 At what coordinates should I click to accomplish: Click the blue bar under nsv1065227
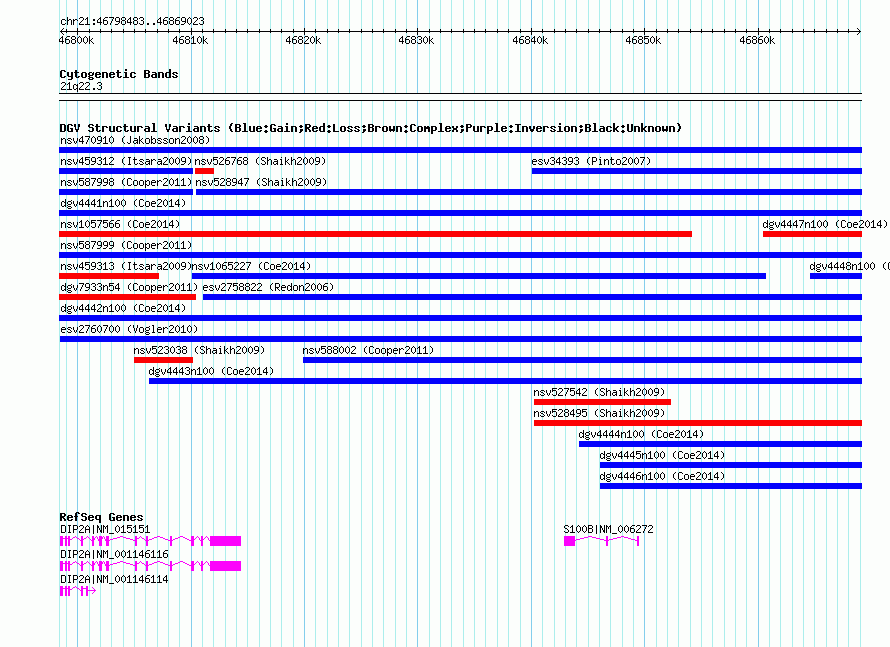[x=479, y=276]
